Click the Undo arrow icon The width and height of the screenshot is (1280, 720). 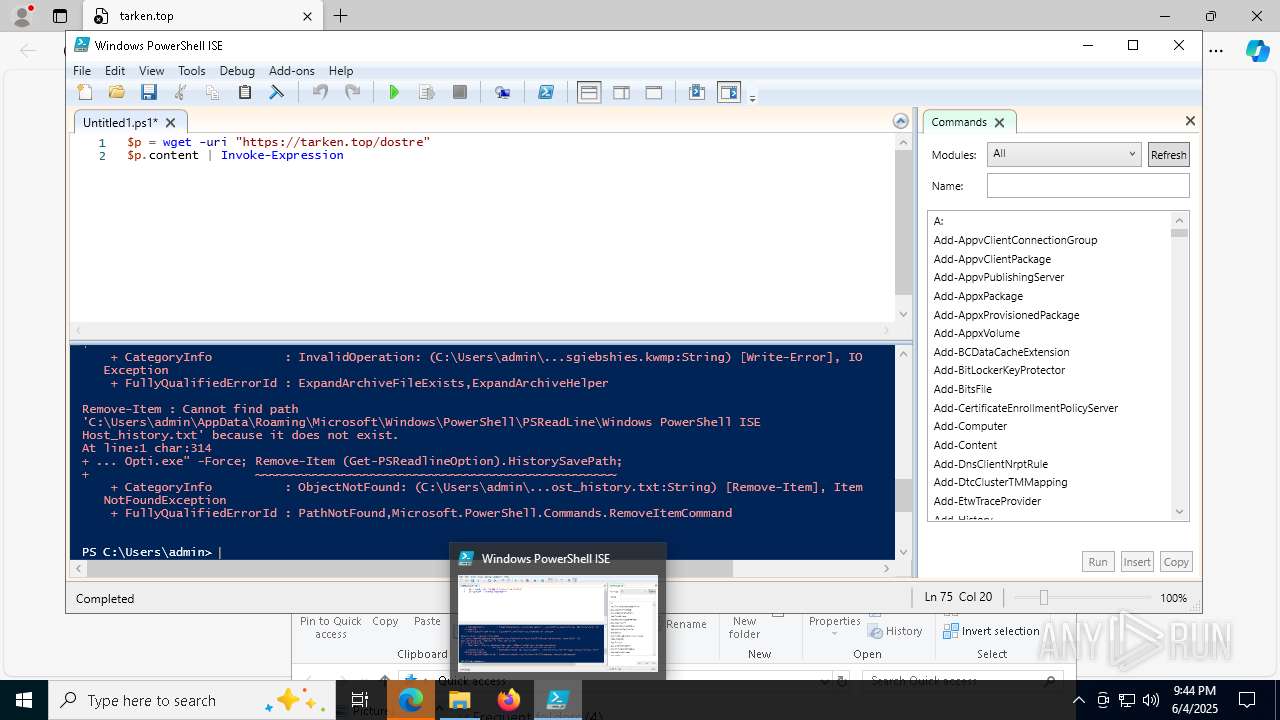[320, 92]
